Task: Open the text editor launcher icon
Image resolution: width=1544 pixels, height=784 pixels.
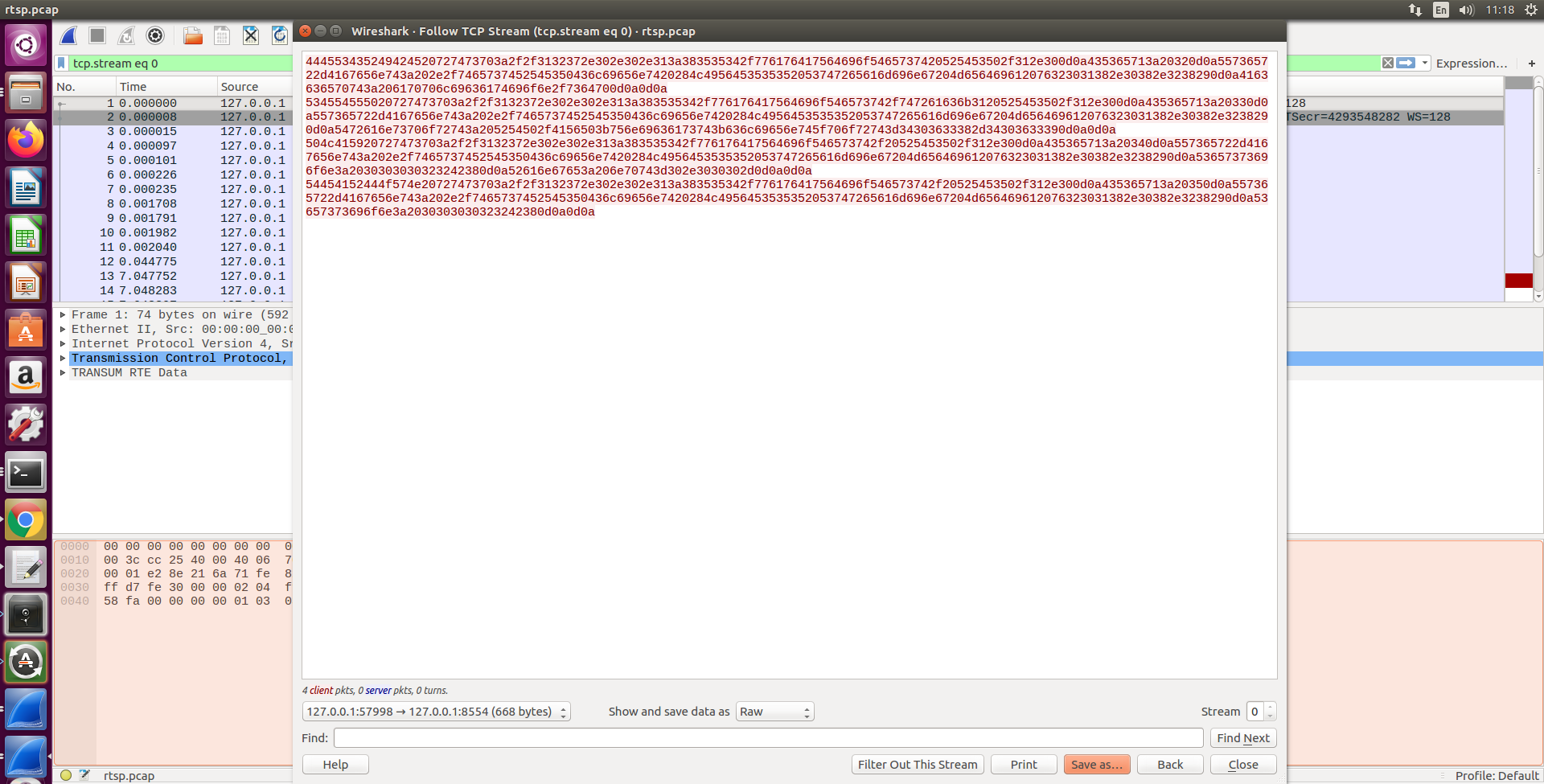Action: click(x=26, y=568)
